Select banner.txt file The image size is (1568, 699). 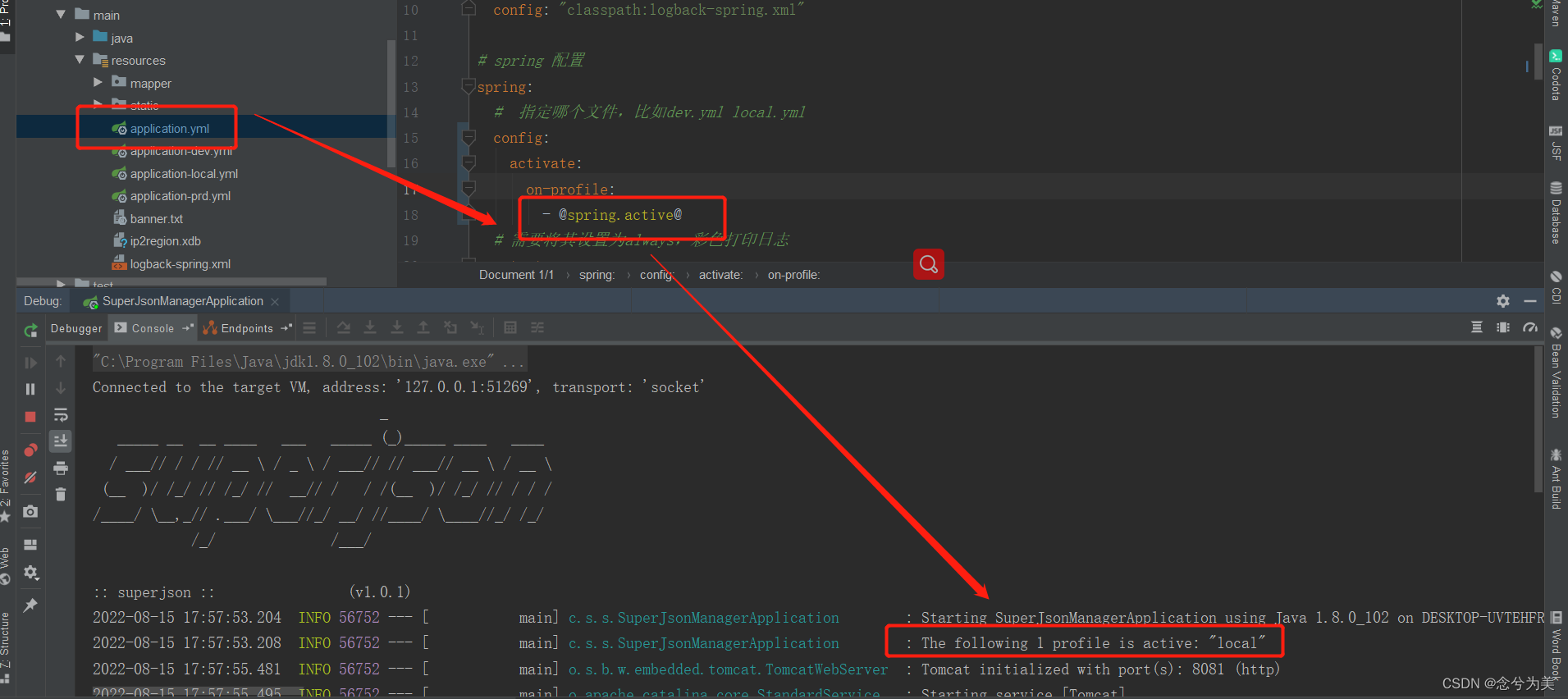[x=148, y=219]
